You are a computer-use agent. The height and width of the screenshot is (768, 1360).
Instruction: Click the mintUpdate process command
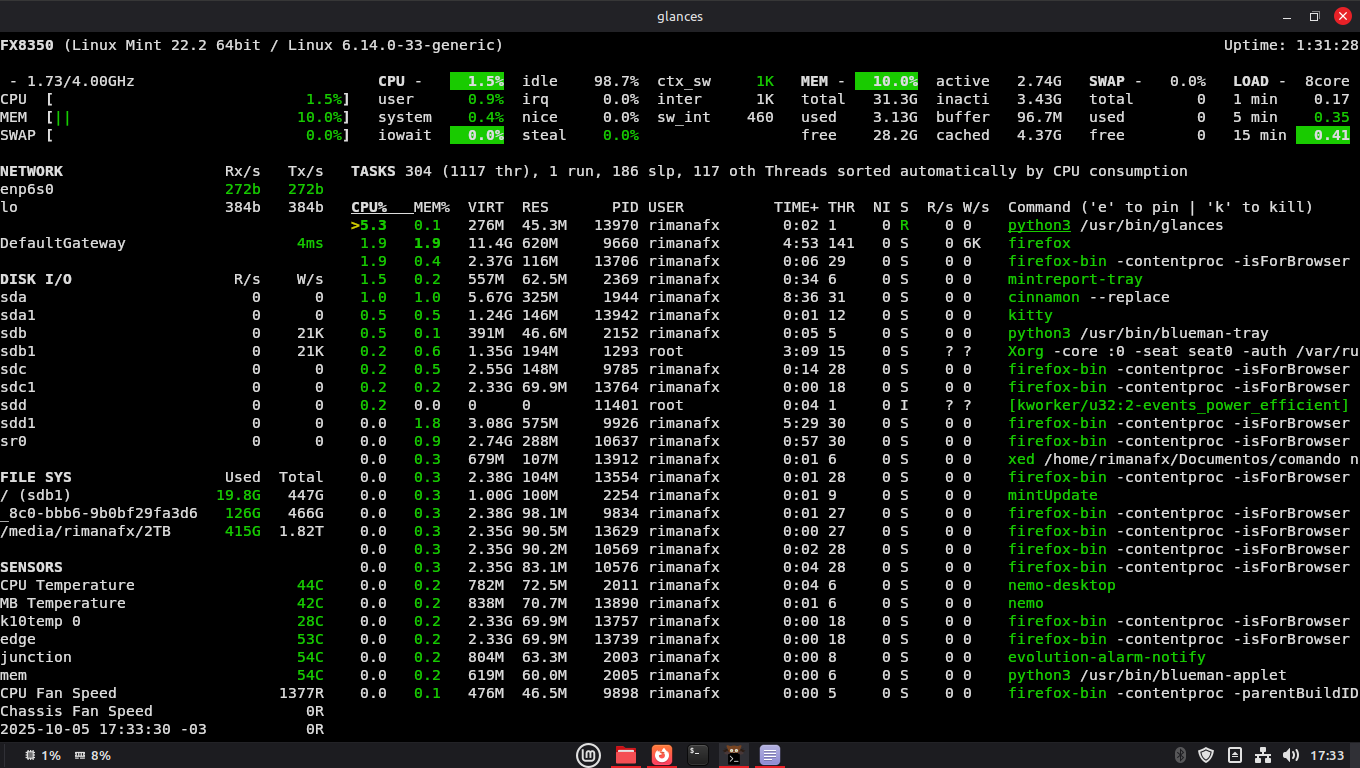click(1052, 495)
